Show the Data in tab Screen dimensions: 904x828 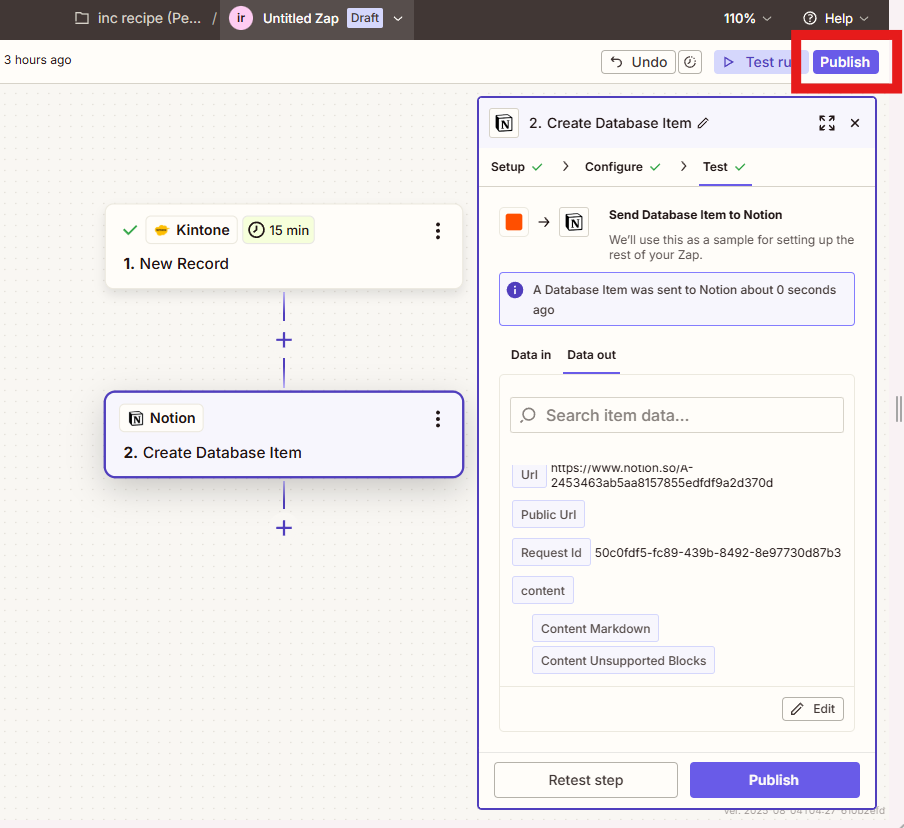pyautogui.click(x=531, y=355)
